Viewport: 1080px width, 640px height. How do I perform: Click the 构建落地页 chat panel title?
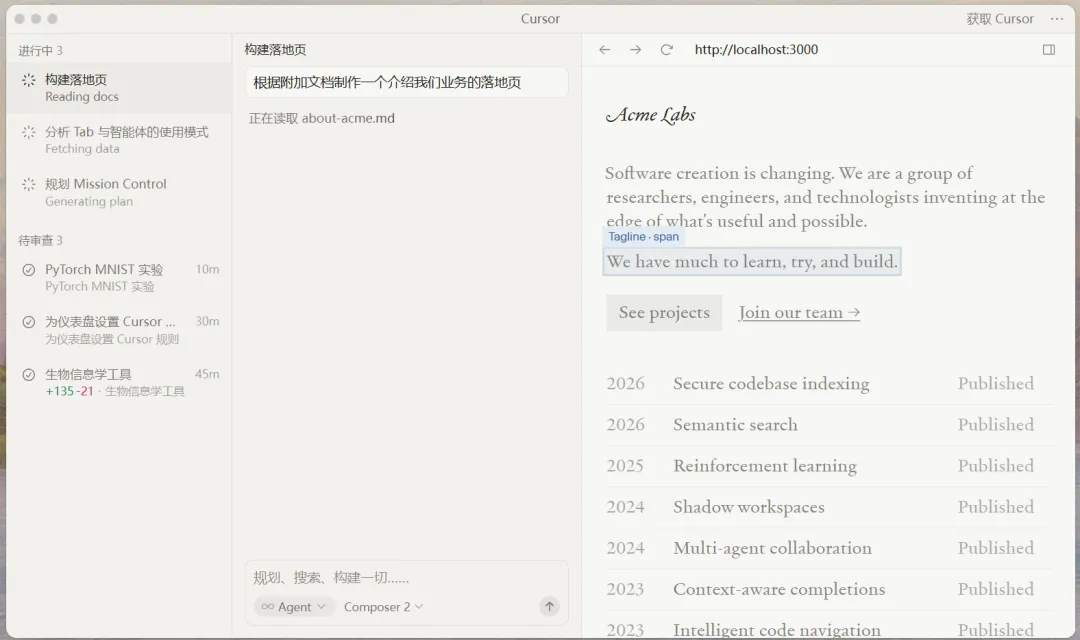coord(275,50)
